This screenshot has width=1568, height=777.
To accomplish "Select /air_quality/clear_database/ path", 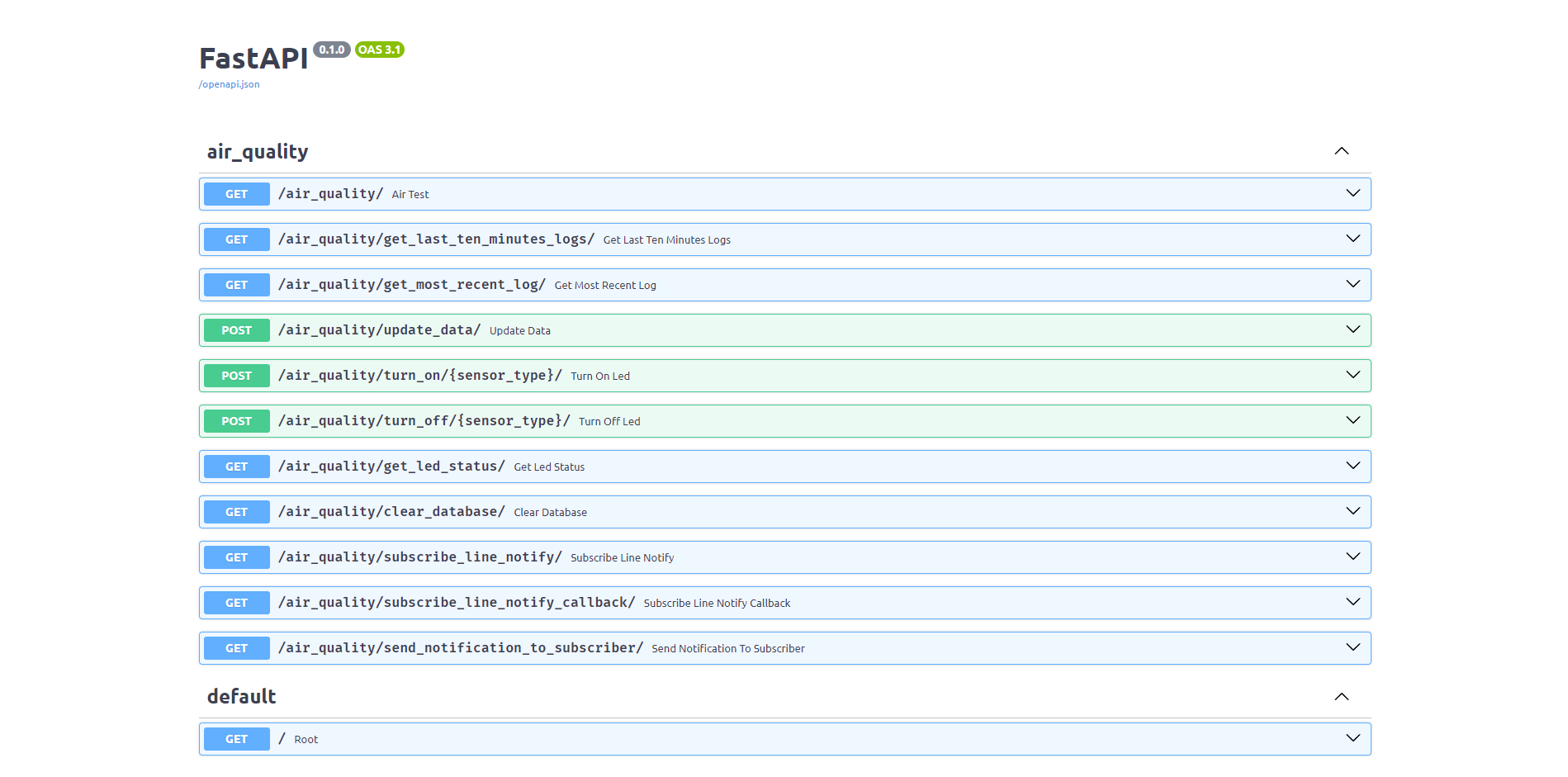I will point(391,512).
